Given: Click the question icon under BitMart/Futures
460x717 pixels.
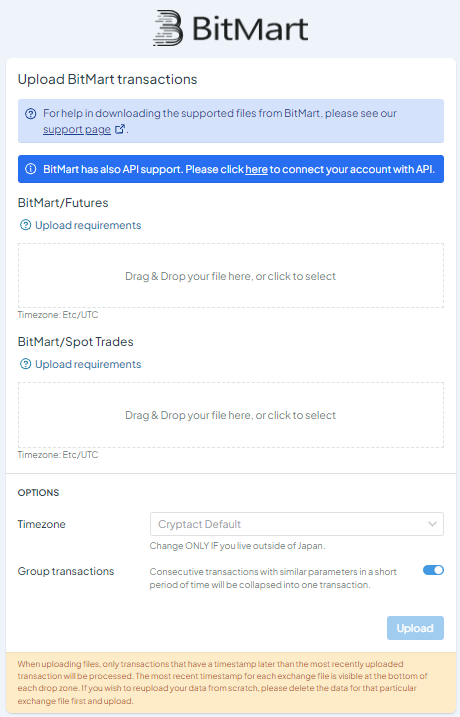Looking at the screenshot, I should tap(26, 225).
